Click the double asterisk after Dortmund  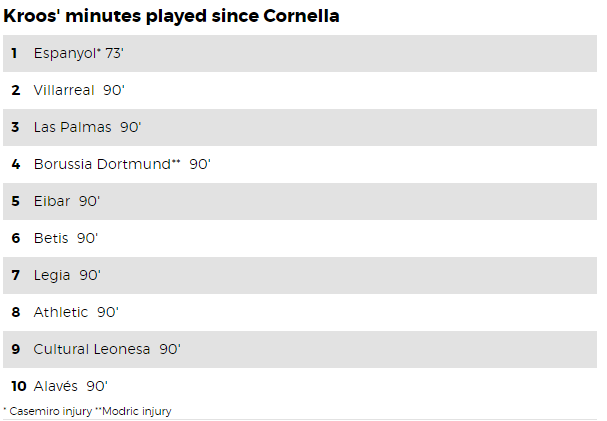click(176, 161)
